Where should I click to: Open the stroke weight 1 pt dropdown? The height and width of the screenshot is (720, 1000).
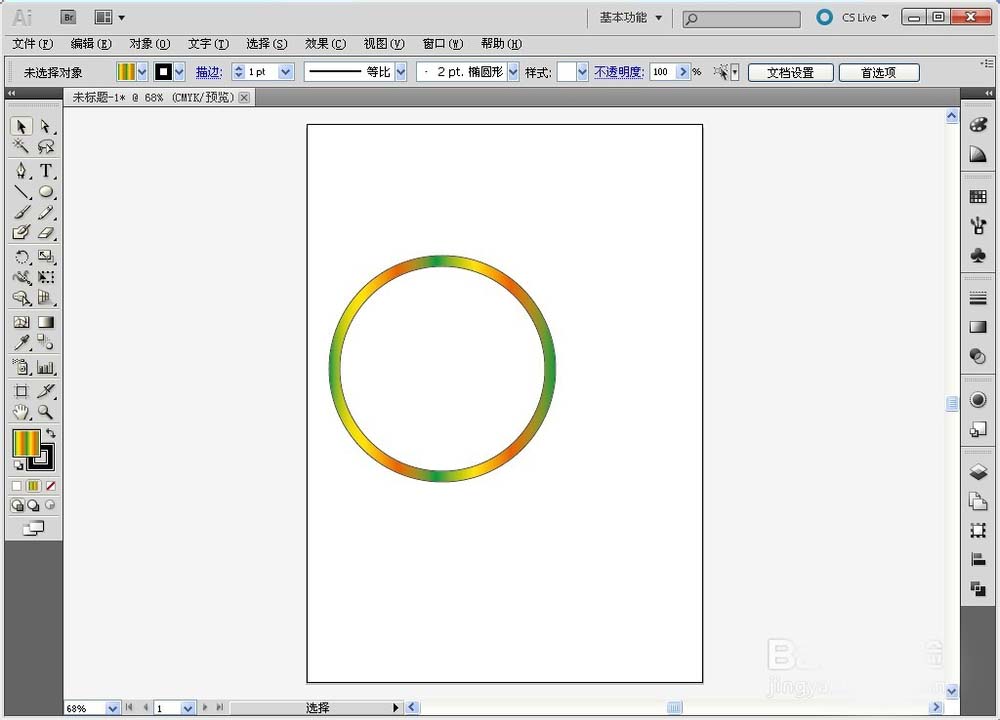click(286, 72)
